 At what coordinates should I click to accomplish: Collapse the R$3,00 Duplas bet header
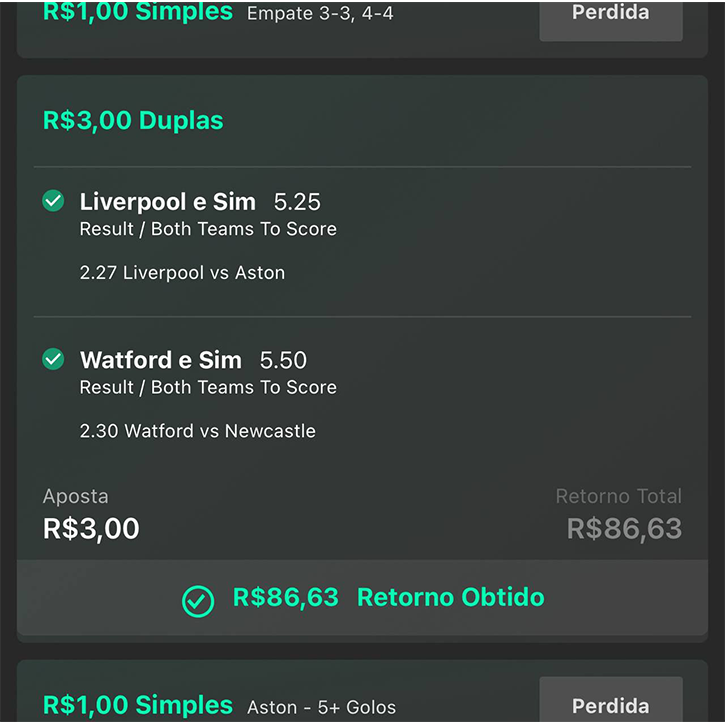coord(133,121)
